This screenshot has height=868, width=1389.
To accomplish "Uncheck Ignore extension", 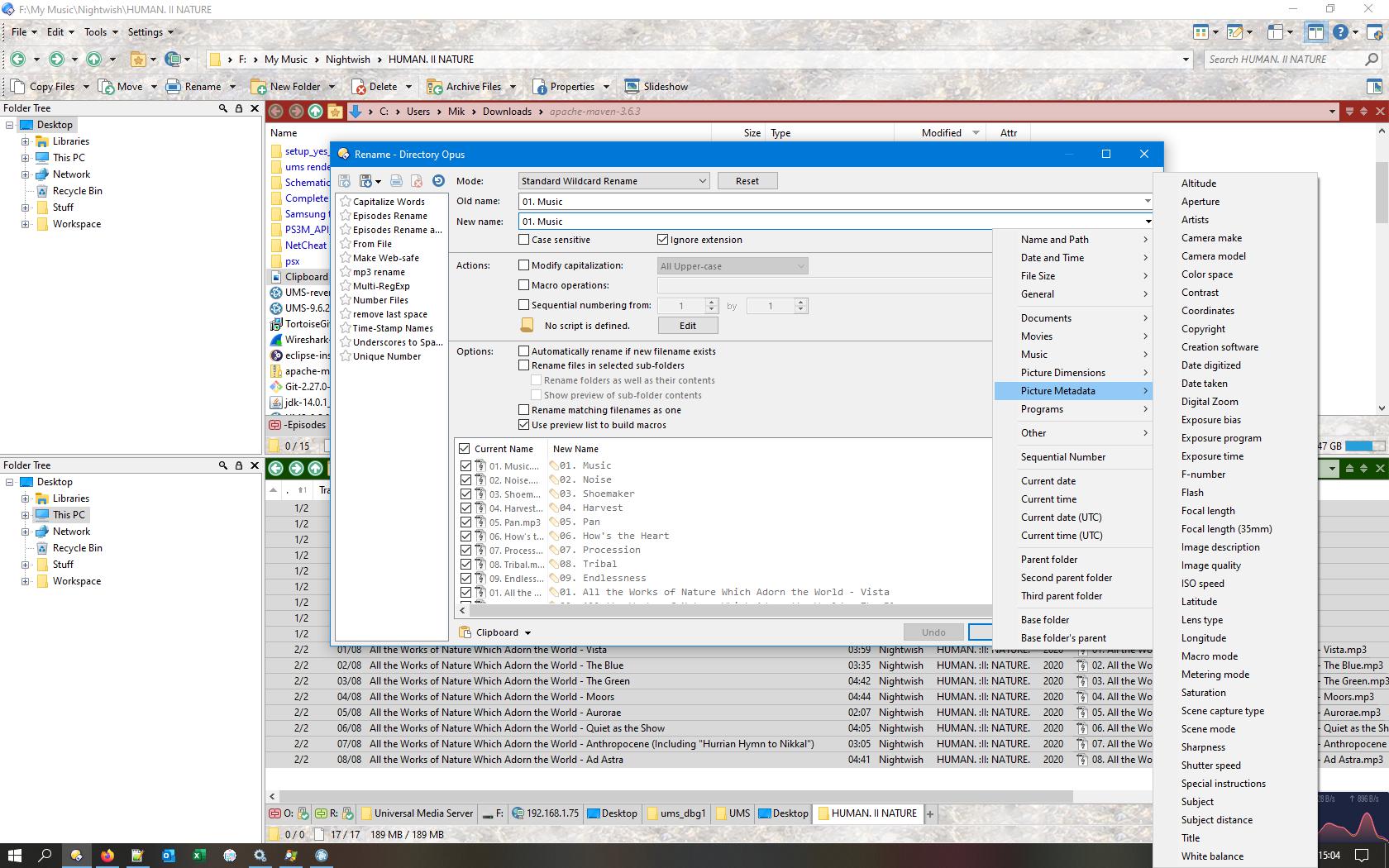I will pyautogui.click(x=662, y=240).
